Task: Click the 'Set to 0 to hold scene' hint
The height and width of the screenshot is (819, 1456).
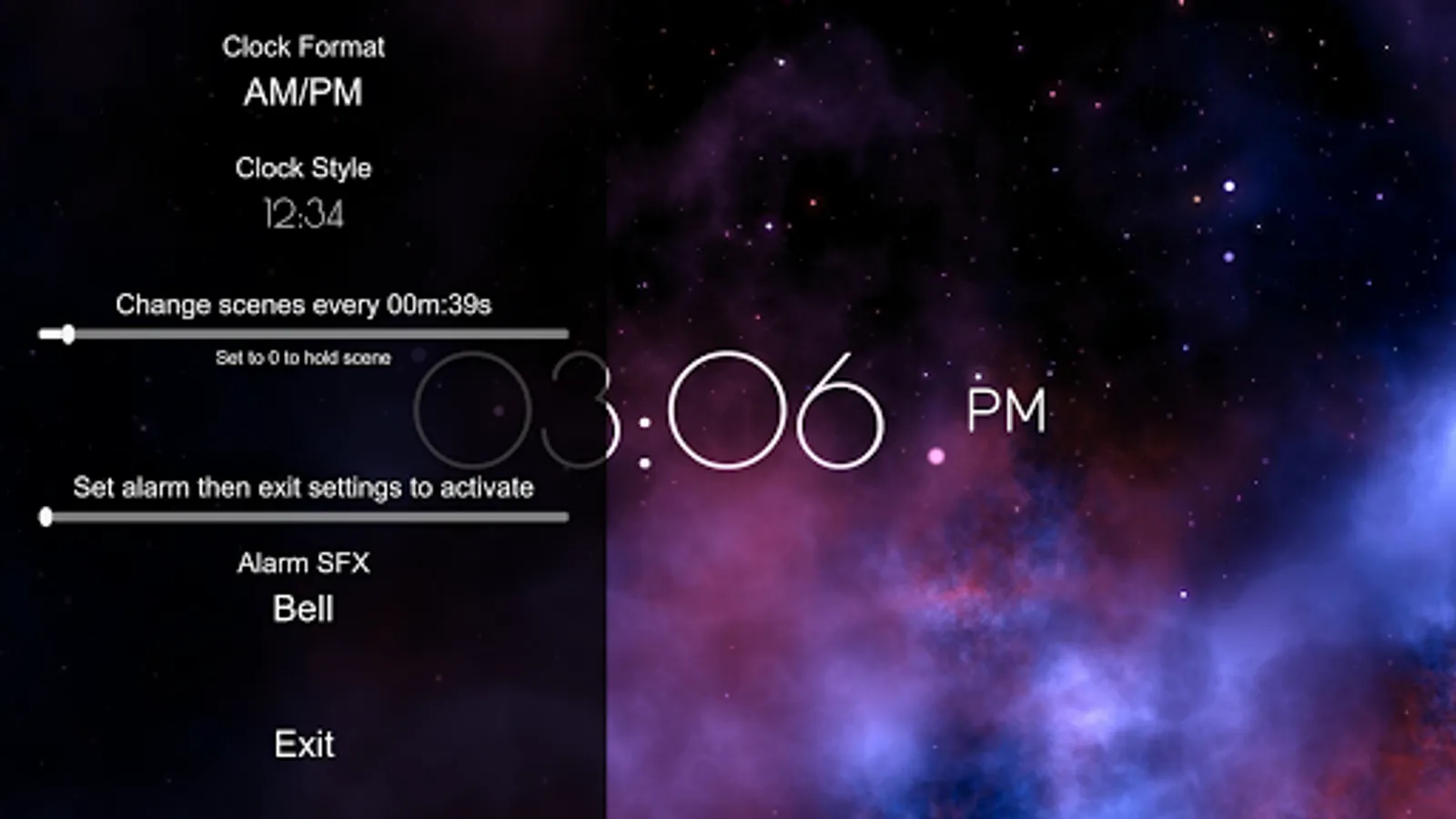Action: tap(303, 358)
